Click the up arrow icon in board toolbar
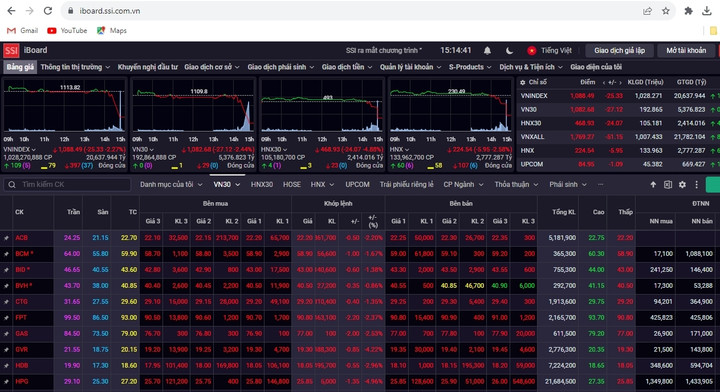 (653, 185)
